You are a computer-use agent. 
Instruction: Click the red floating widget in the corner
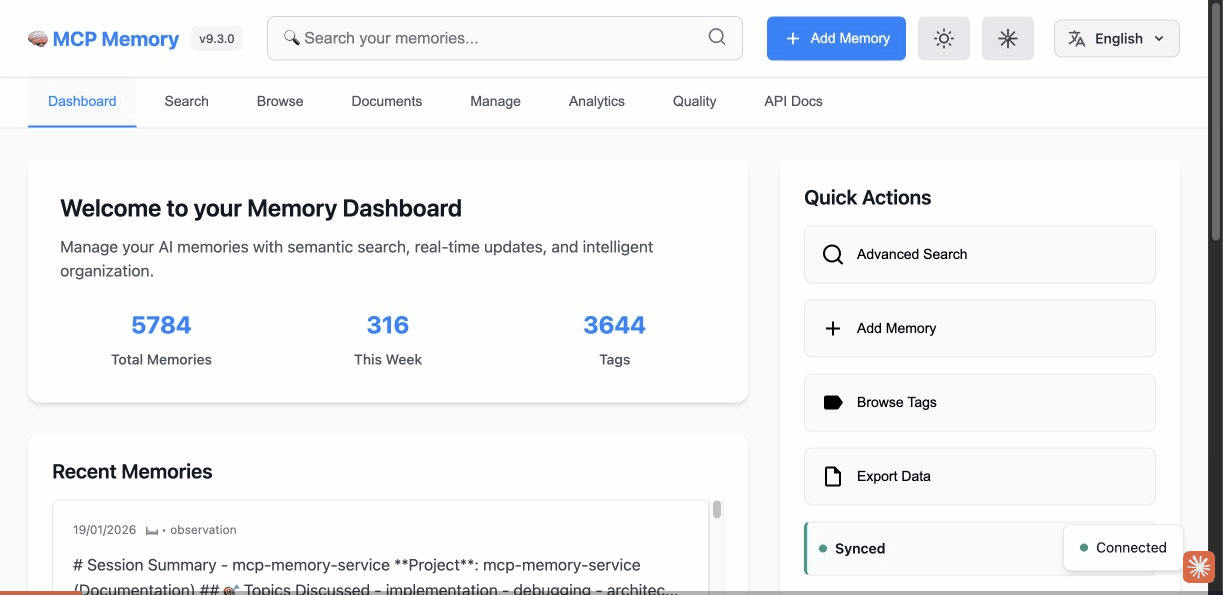(1198, 567)
